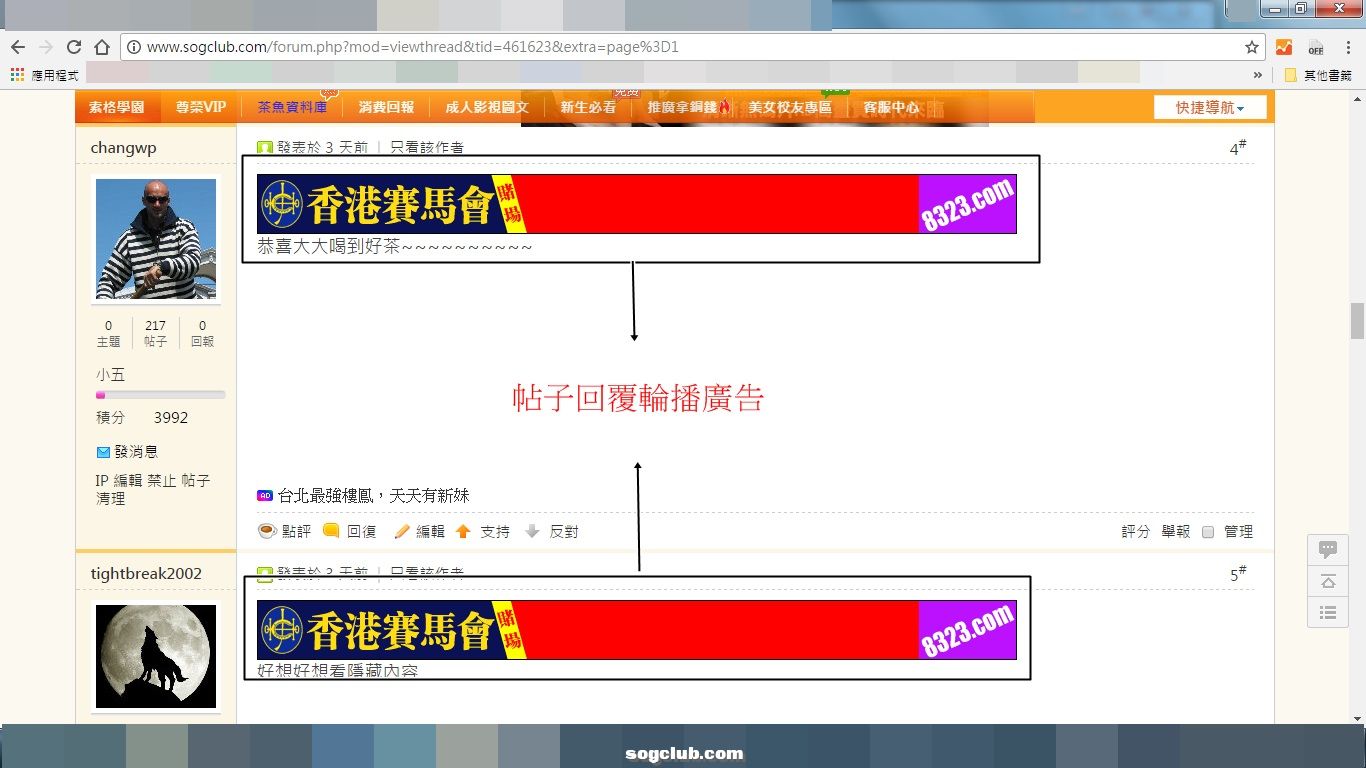
Task: Bookmark this page with the star icon
Action: click(1251, 47)
